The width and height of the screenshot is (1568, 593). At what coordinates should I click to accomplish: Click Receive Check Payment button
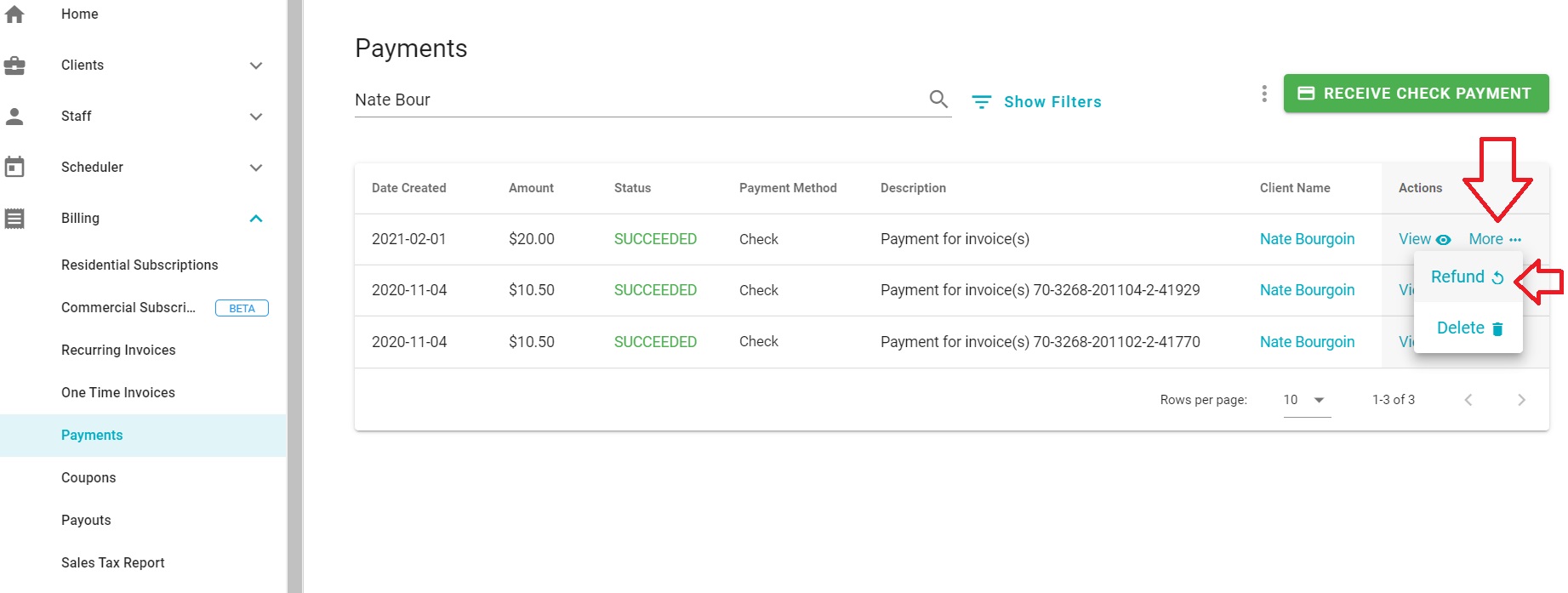(1416, 94)
